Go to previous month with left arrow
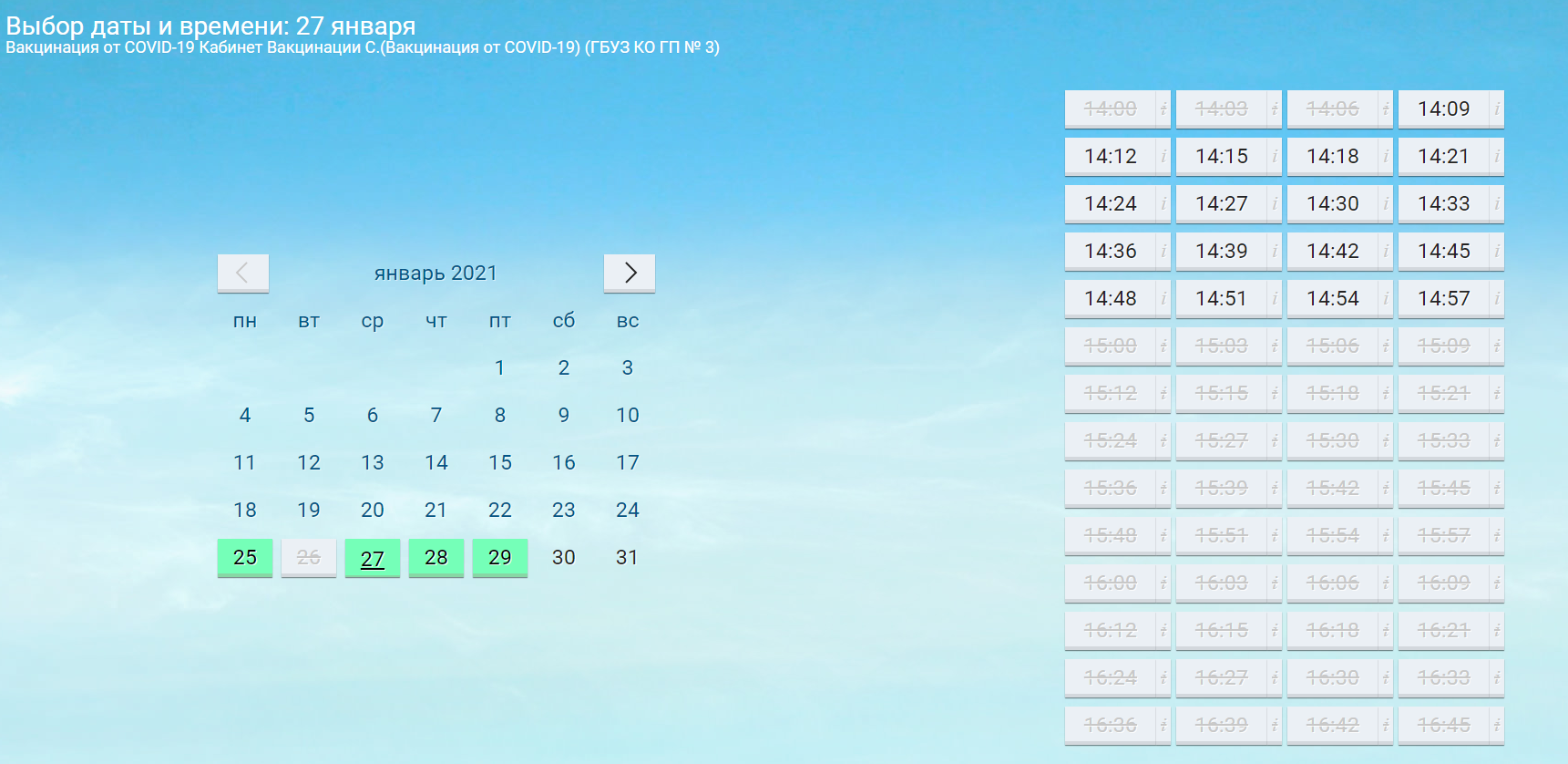1568x764 pixels. pyautogui.click(x=242, y=273)
